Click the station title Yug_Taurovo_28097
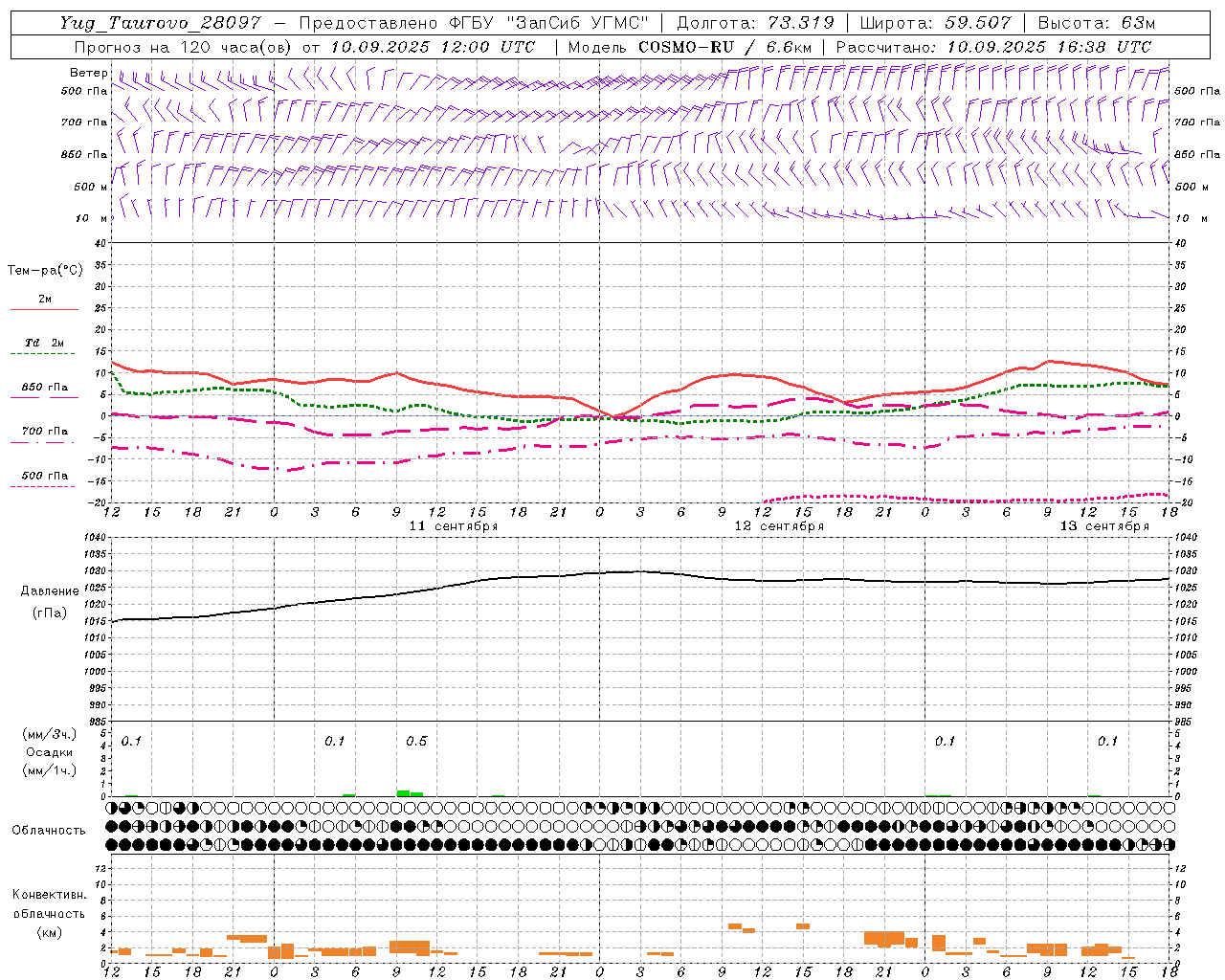 [159, 23]
